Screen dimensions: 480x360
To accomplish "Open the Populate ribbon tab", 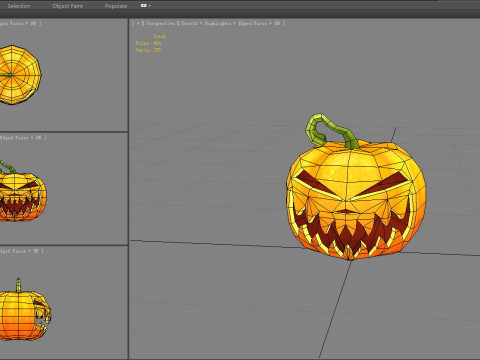I will coord(116,6).
